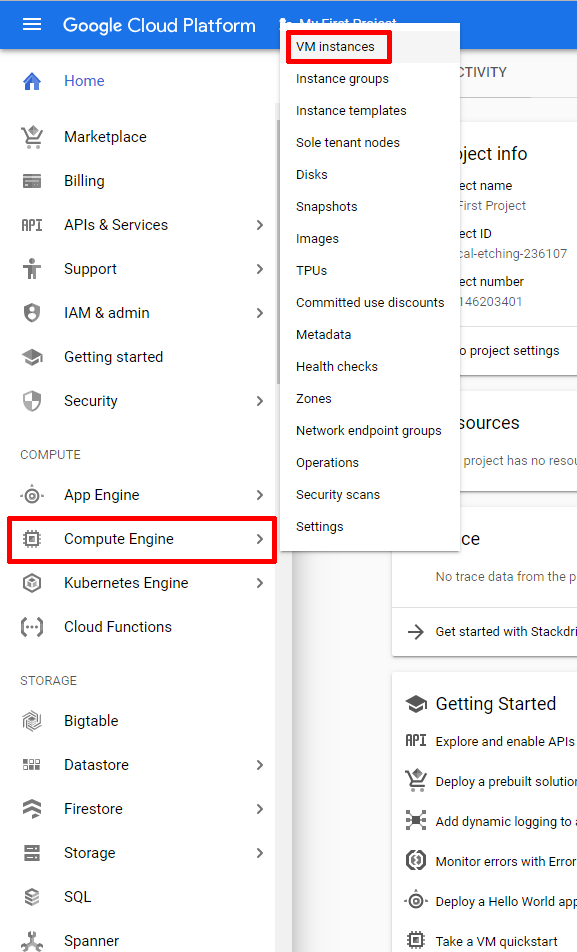Select VM instances from the submenu
Viewport: 577px width, 952px height.
click(x=335, y=47)
